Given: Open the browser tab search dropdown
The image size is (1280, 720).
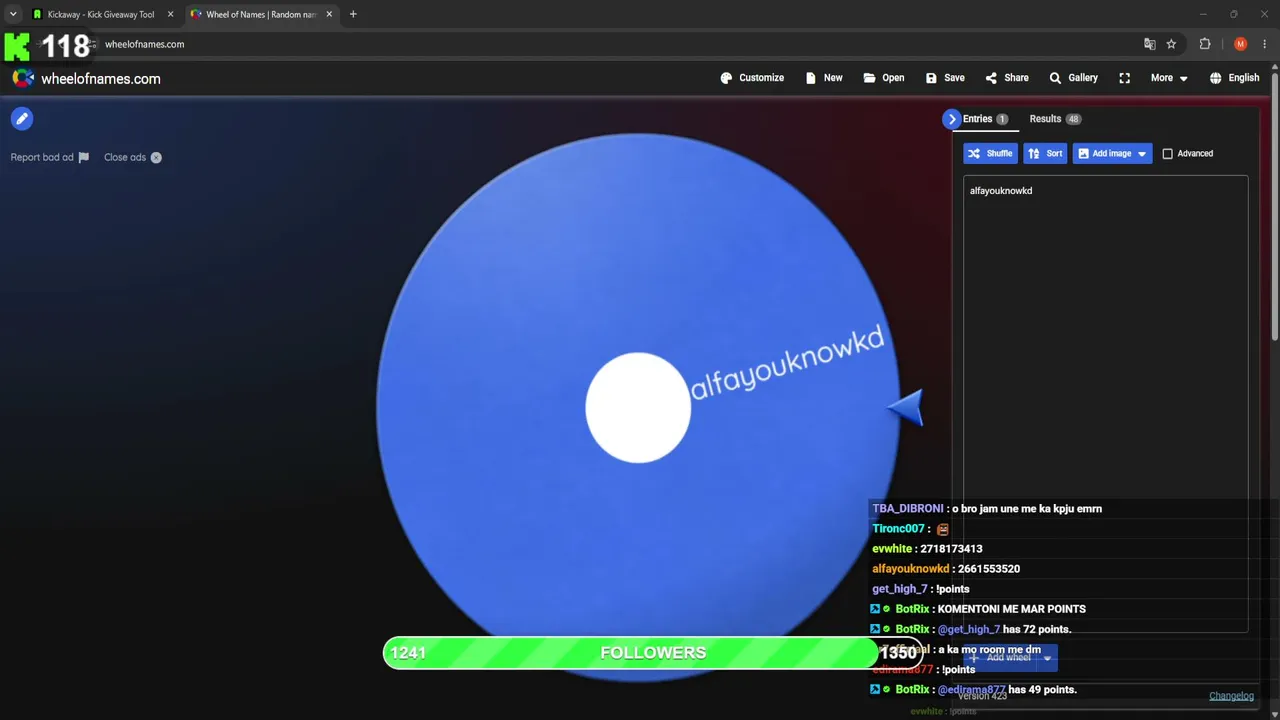Looking at the screenshot, I should [13, 14].
